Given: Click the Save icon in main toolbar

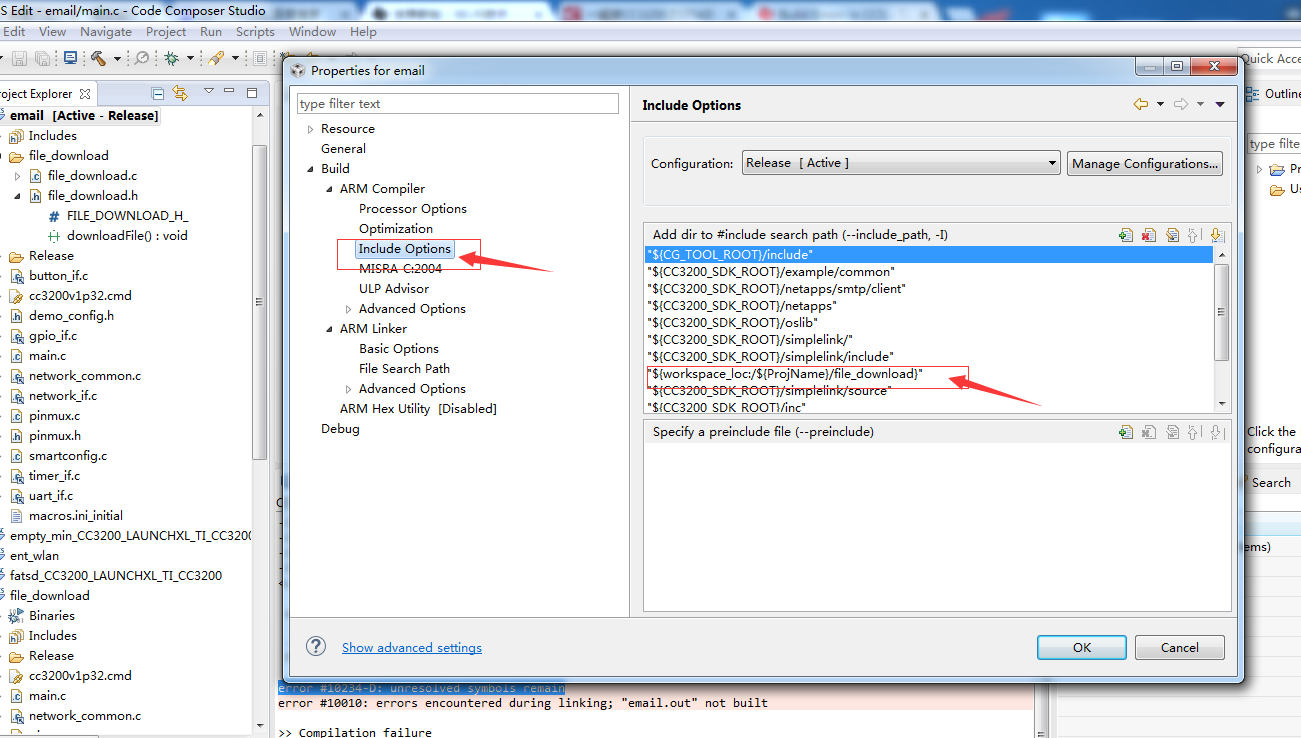Looking at the screenshot, I should coord(20,58).
